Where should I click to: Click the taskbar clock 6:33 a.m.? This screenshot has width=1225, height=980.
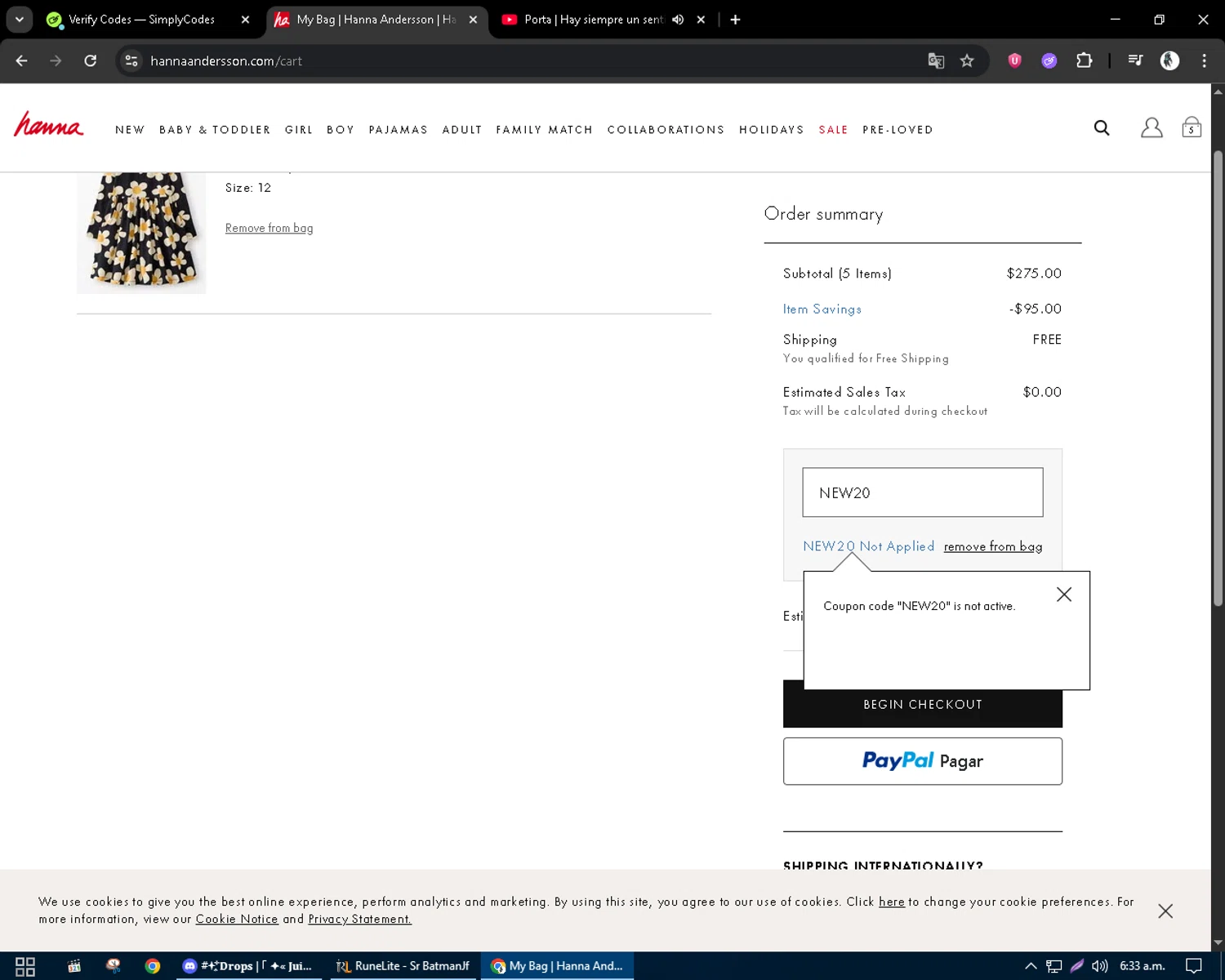1142,966
